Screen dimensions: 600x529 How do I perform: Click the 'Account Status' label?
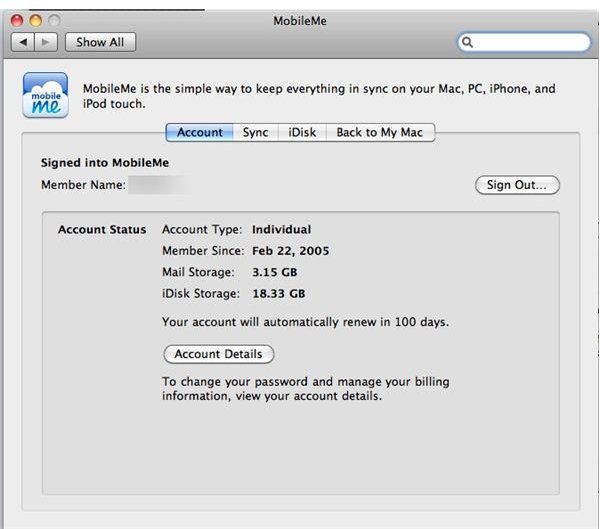click(102, 229)
